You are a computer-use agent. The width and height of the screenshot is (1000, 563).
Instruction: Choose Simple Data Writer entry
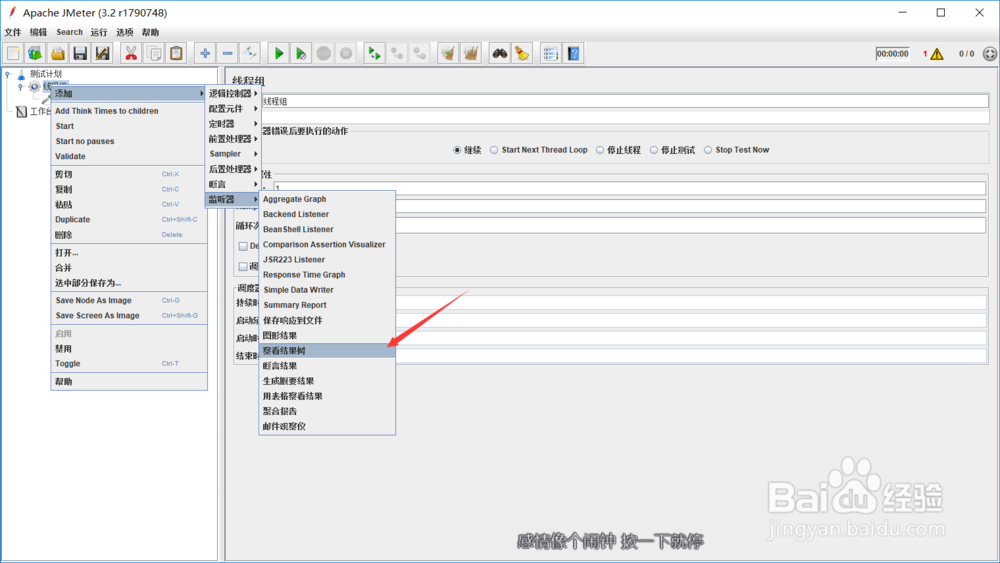point(327,289)
